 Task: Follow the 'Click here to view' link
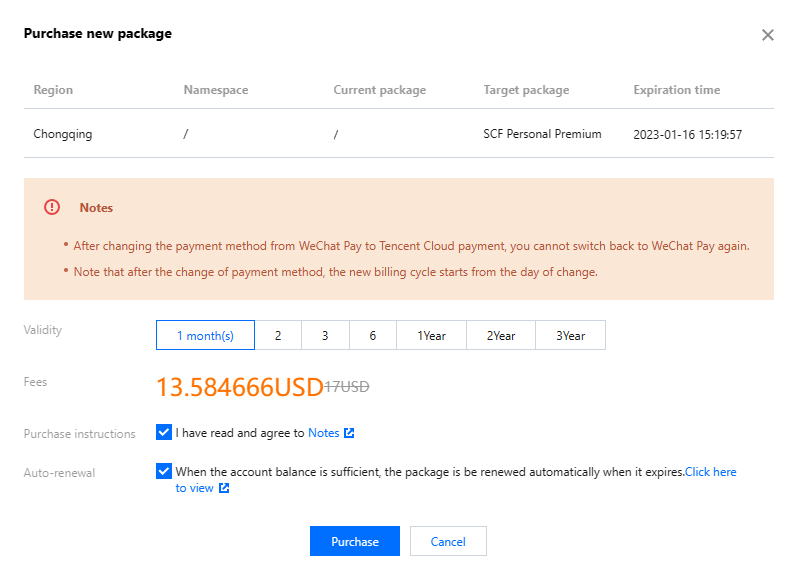pyautogui.click(x=710, y=471)
